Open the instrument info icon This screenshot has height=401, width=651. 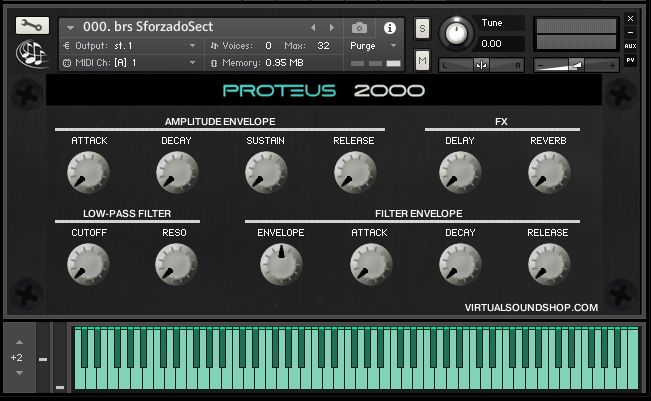point(390,27)
